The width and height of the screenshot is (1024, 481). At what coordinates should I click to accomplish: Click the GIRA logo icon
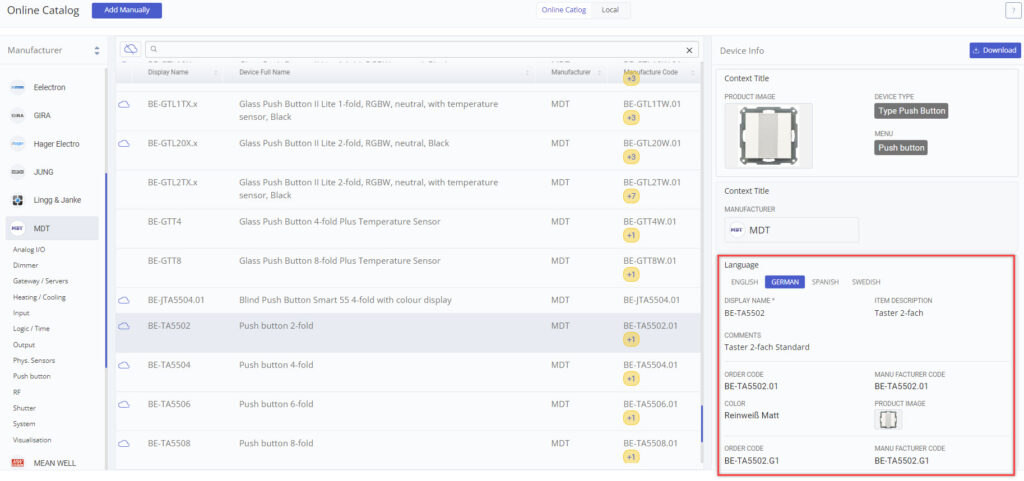coord(18,116)
